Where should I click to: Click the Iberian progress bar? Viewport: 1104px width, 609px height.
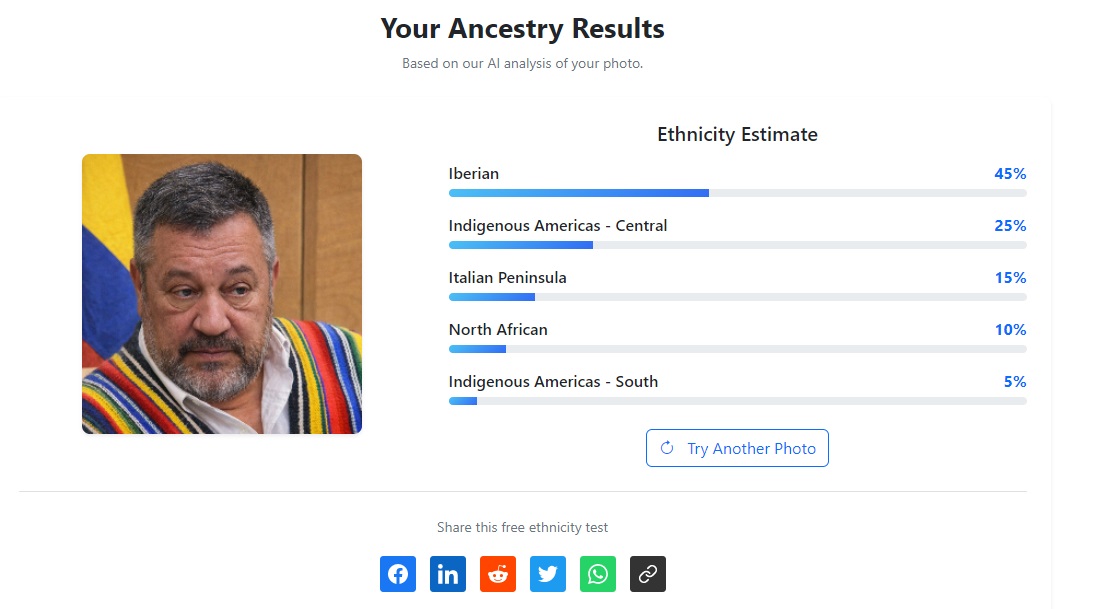pyautogui.click(x=737, y=193)
